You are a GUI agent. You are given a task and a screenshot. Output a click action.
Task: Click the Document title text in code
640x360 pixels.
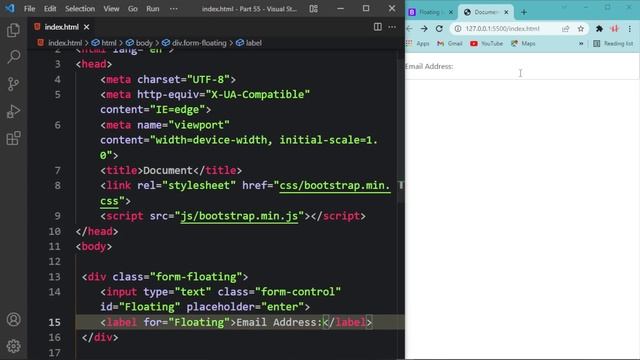(x=167, y=170)
